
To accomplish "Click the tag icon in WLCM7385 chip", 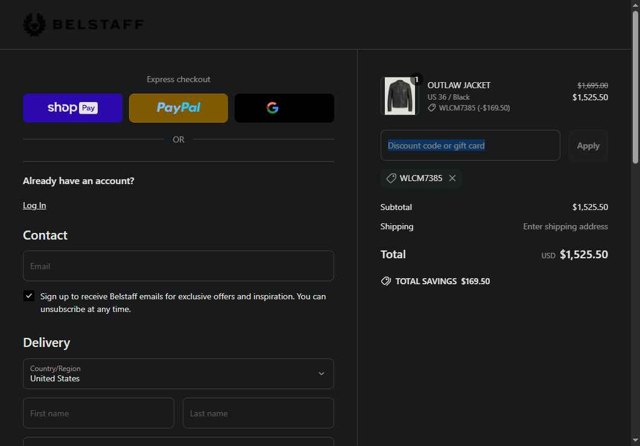I will coord(391,178).
